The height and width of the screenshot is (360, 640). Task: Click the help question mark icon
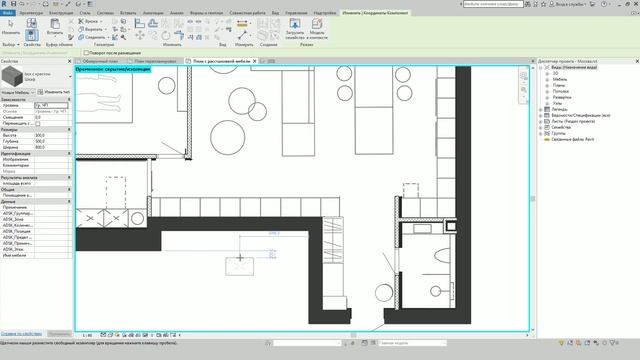[x=604, y=4]
